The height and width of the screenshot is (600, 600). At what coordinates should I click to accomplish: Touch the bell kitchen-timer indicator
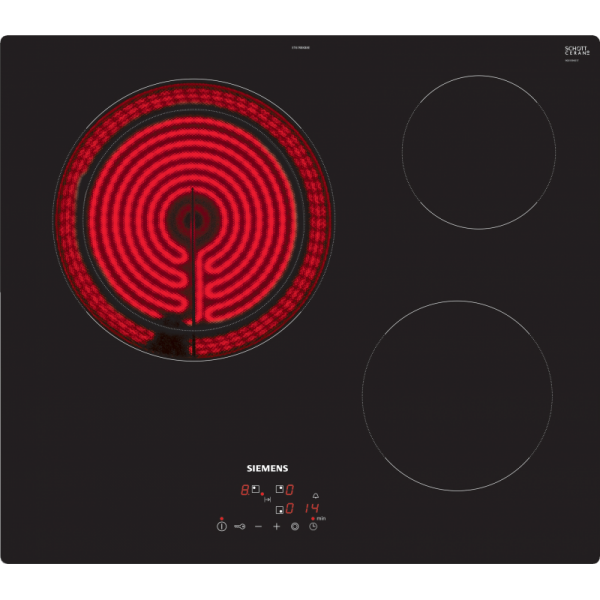315,496
